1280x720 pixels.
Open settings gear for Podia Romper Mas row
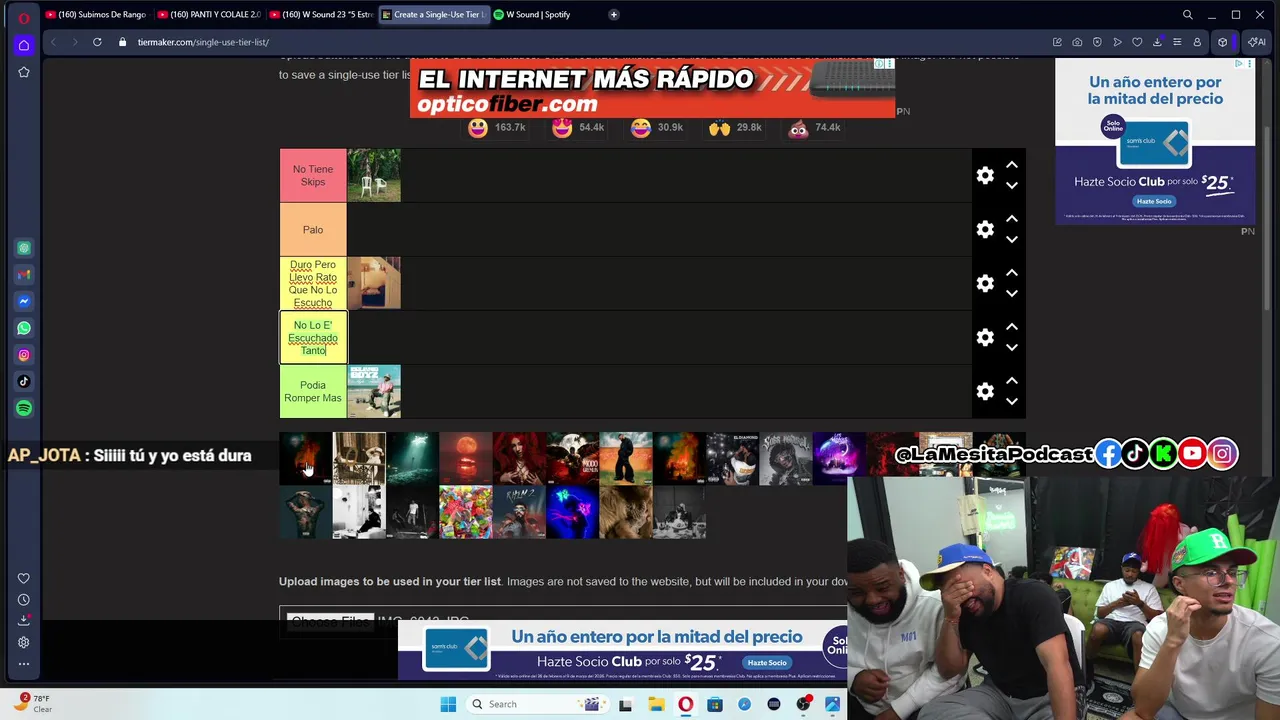[x=985, y=392]
